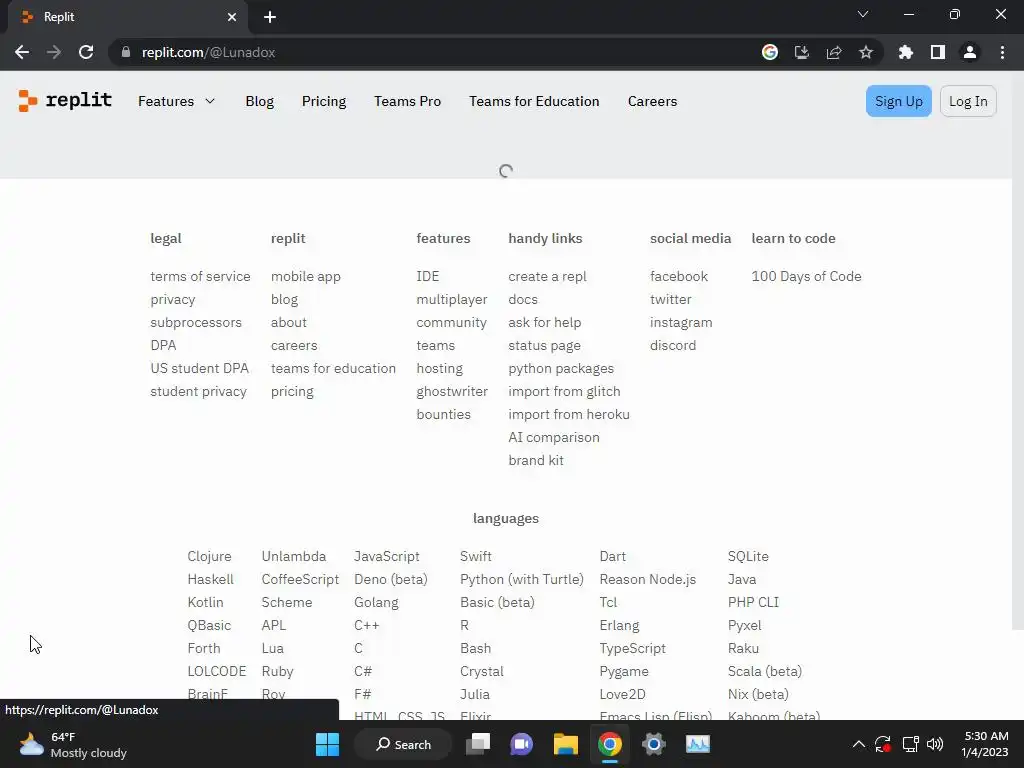The width and height of the screenshot is (1024, 768).
Task: Open the weather widget on taskbar
Action: click(73, 744)
